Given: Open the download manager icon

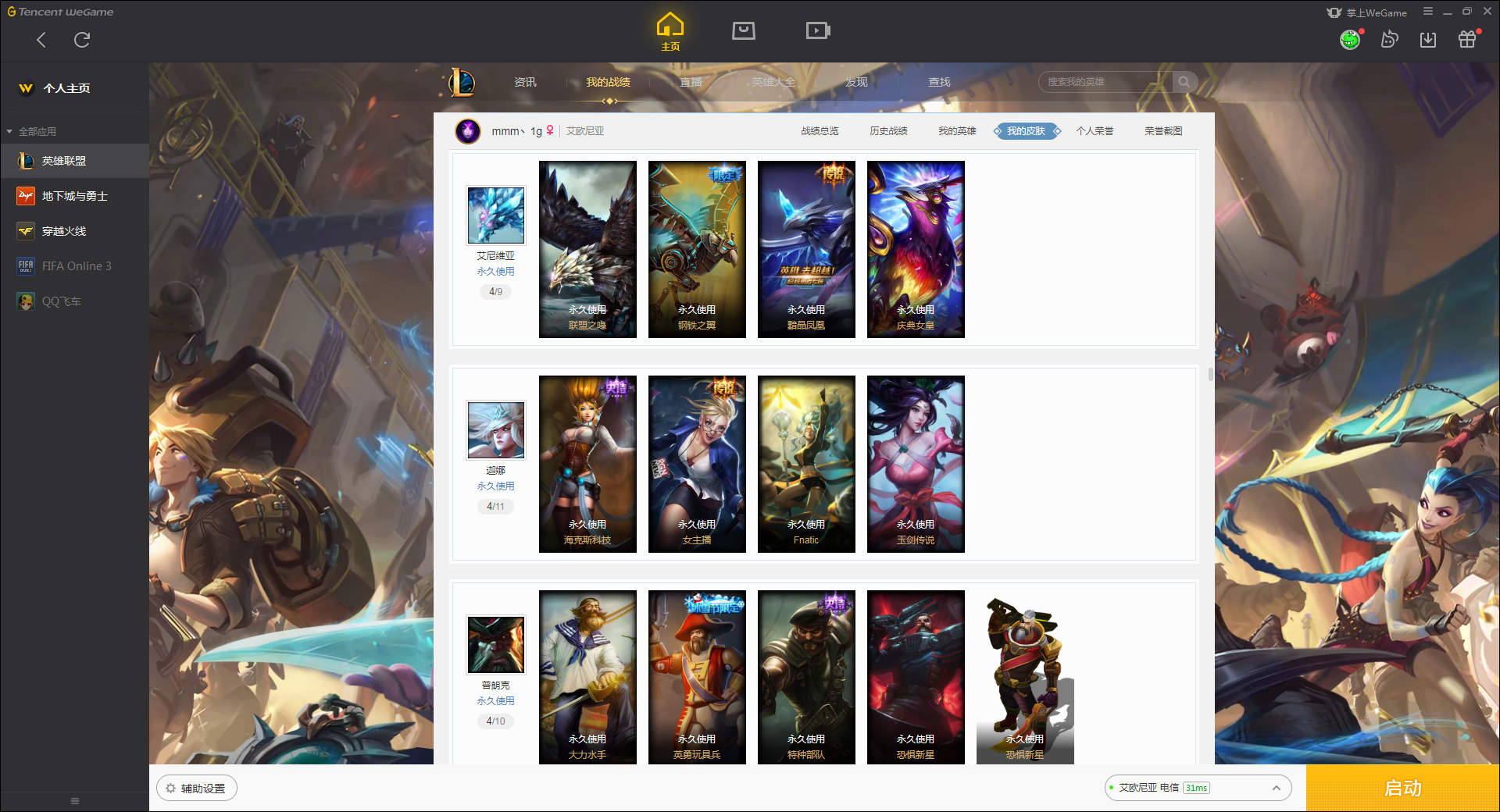Looking at the screenshot, I should (x=1428, y=39).
